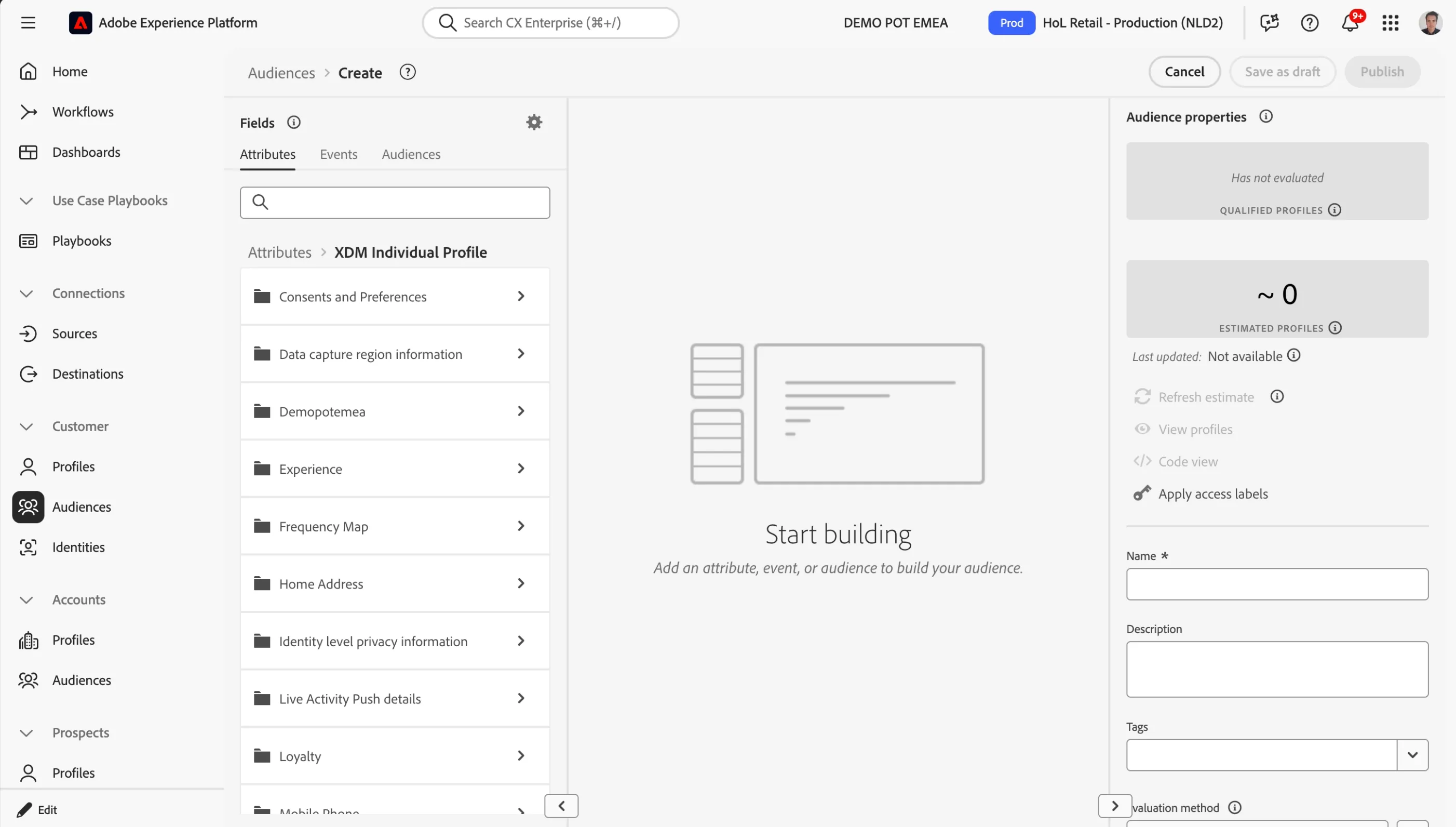
Task: Click info icon beside Estimated Profiles
Action: [x=1336, y=328]
